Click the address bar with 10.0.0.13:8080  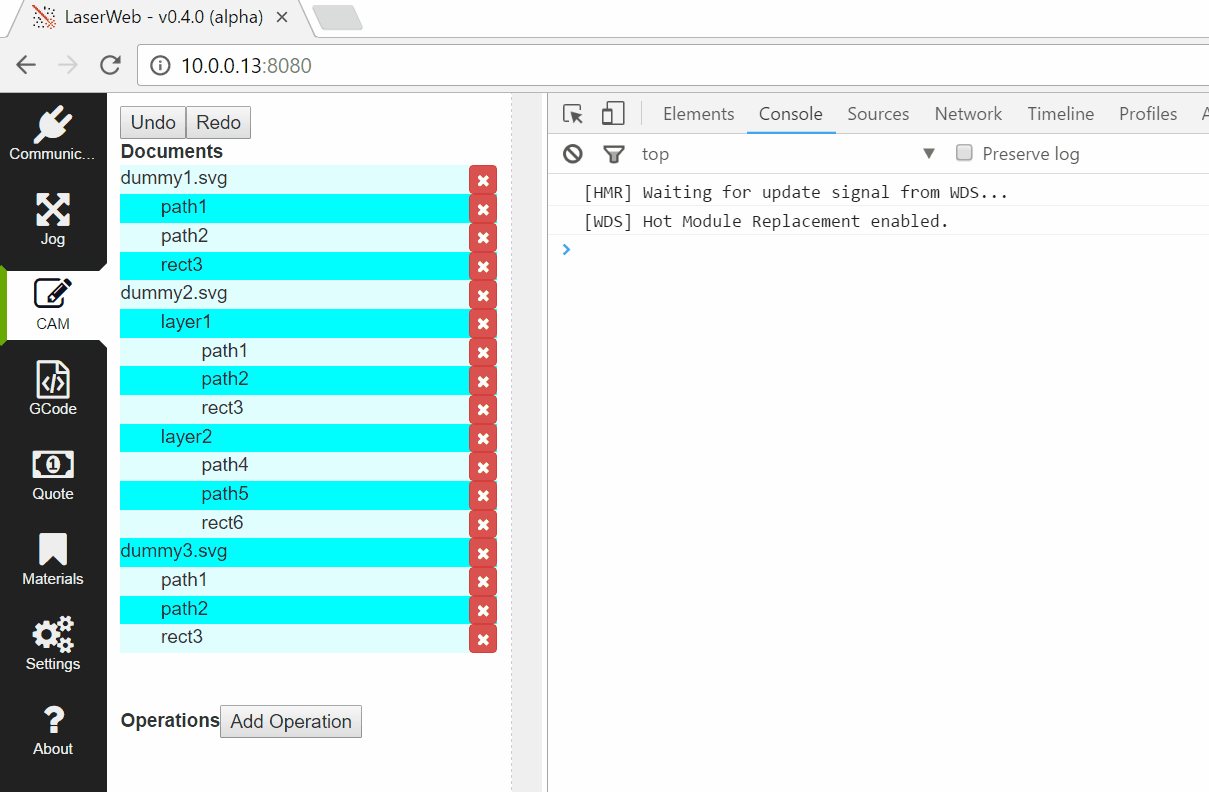pyautogui.click(x=672, y=66)
